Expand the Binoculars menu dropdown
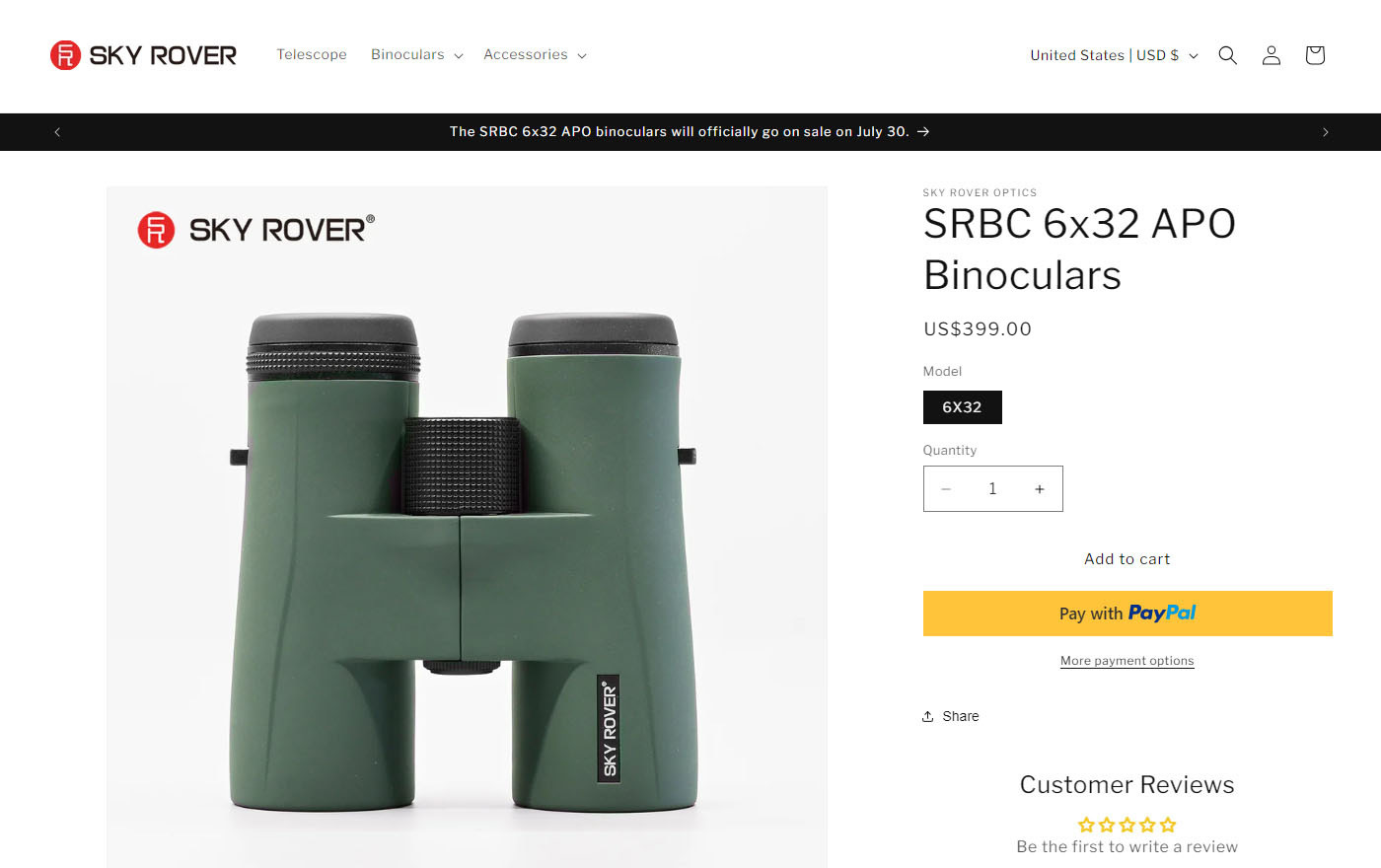1381x868 pixels. pos(416,55)
